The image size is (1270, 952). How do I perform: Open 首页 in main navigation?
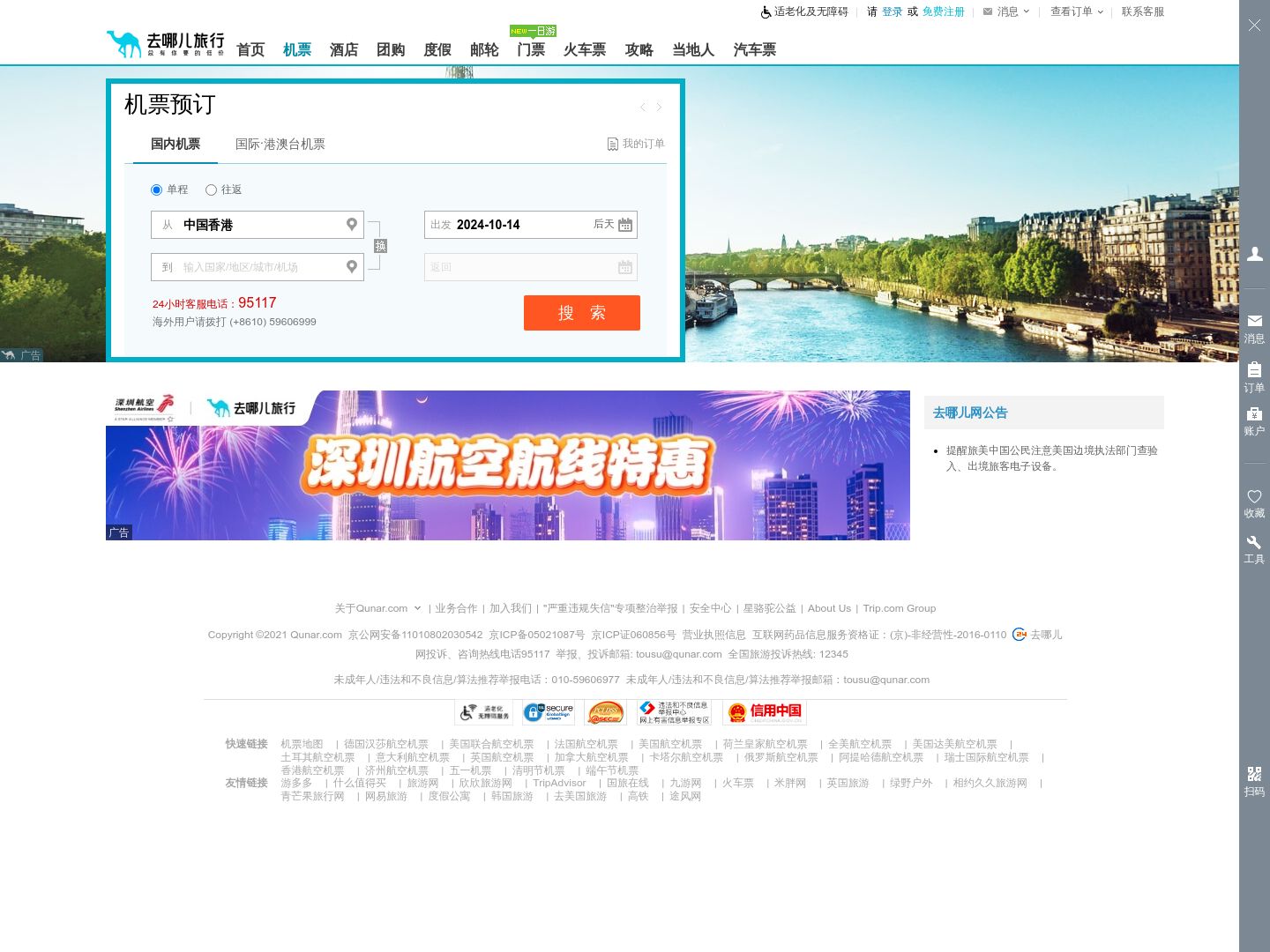coord(250,50)
